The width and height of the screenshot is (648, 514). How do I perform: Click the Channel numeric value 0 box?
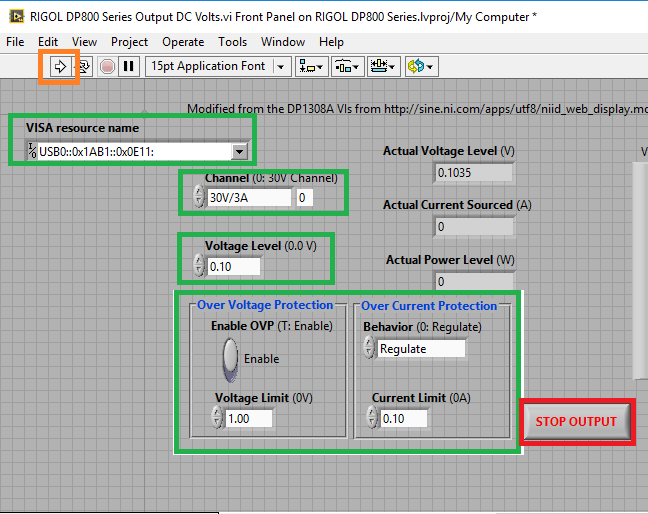(304, 198)
